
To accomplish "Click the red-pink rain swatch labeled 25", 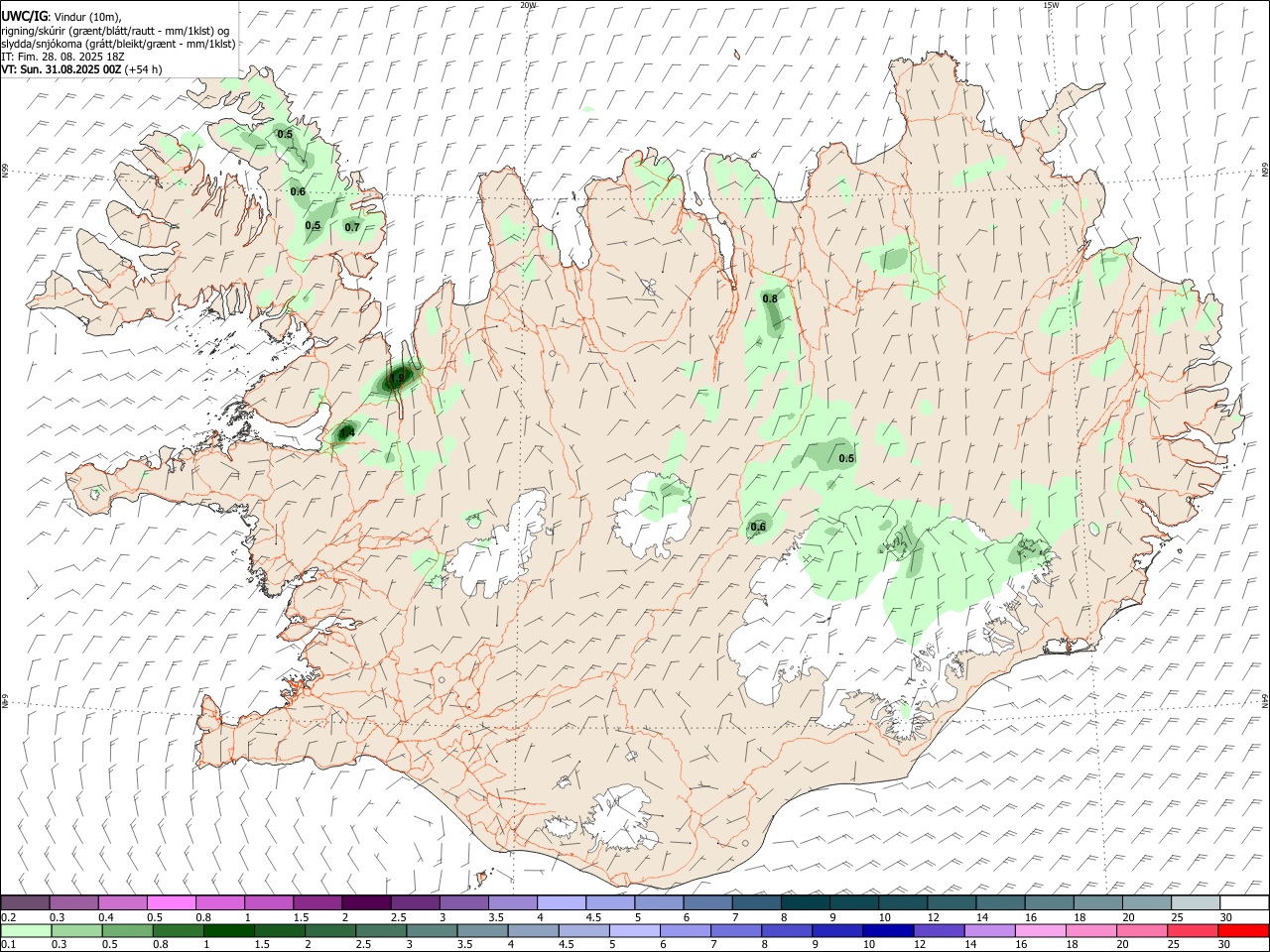I will [1192, 930].
